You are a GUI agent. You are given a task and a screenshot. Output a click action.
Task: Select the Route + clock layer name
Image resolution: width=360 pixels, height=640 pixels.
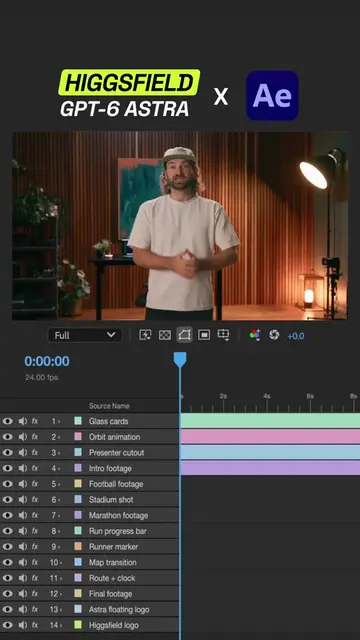coord(112,578)
